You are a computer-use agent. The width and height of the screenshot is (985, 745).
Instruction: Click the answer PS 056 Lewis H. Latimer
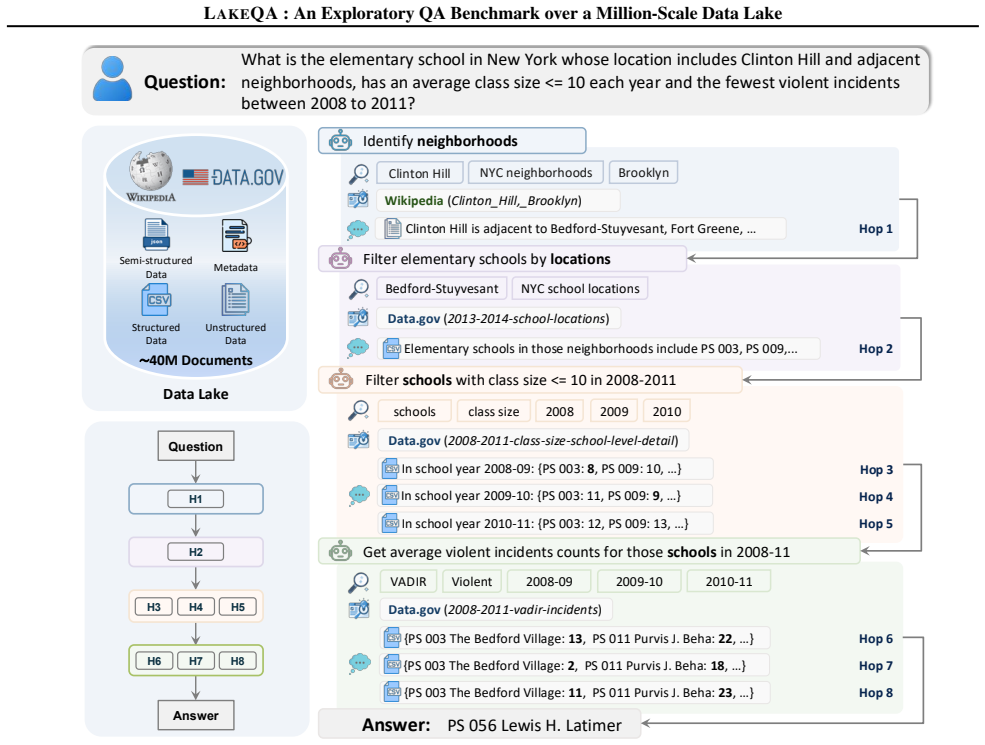(x=534, y=725)
